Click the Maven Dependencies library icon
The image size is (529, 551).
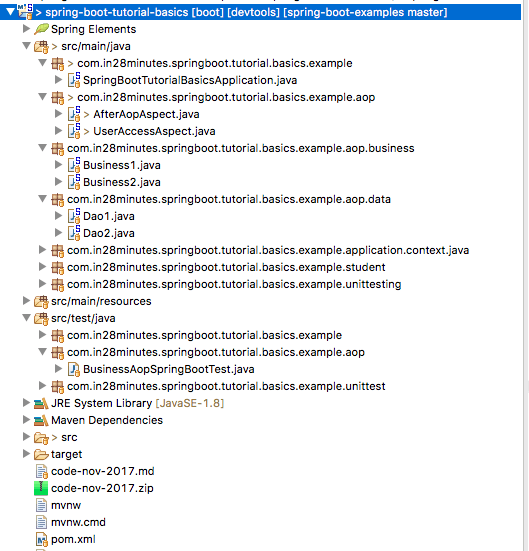41,420
